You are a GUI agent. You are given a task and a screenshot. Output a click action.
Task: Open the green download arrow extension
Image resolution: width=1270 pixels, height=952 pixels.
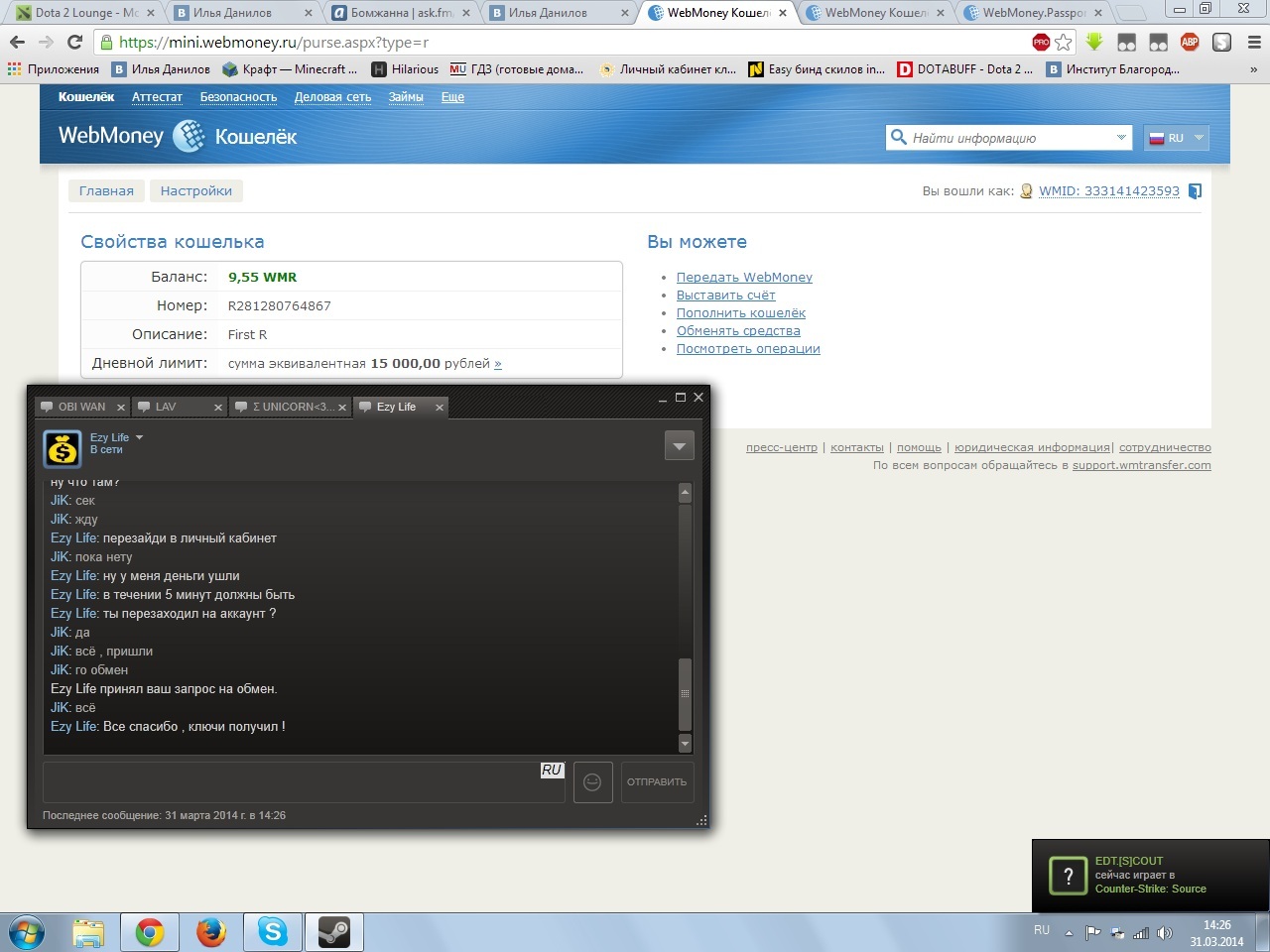click(x=1094, y=42)
